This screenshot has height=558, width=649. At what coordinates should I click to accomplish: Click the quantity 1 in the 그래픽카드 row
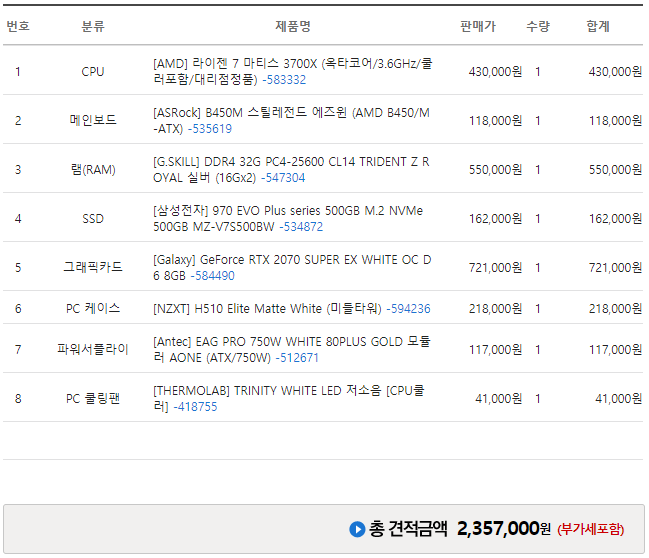coord(538,267)
